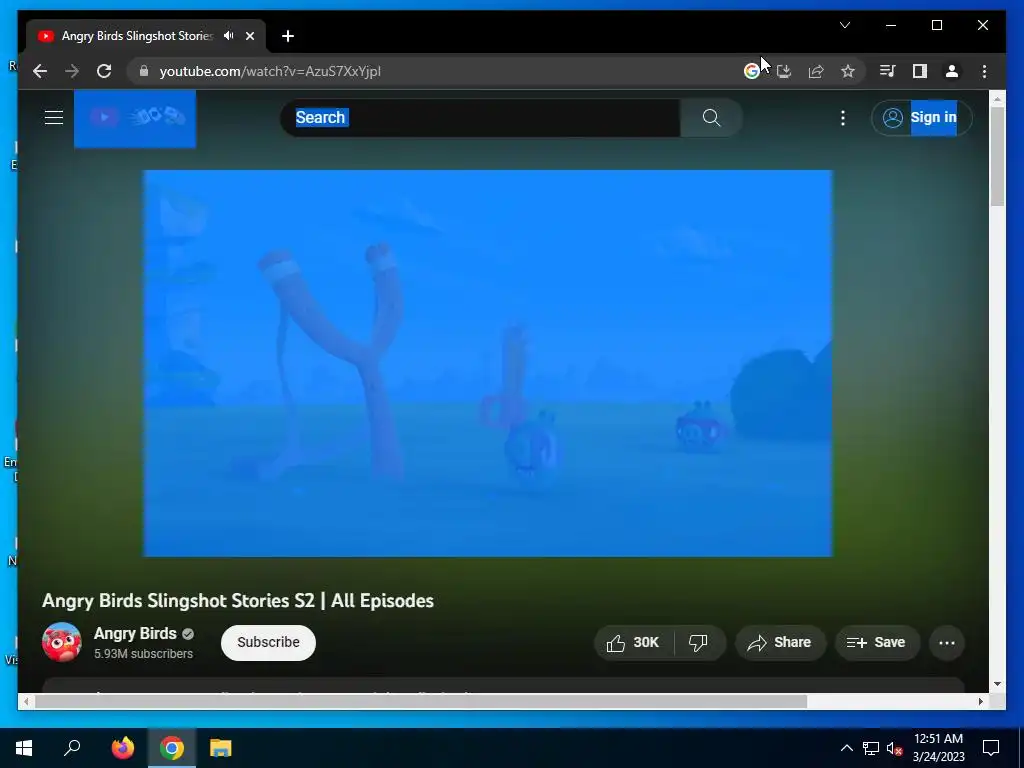Open volume control in system tray
This screenshot has width=1024, height=768.
[894, 748]
